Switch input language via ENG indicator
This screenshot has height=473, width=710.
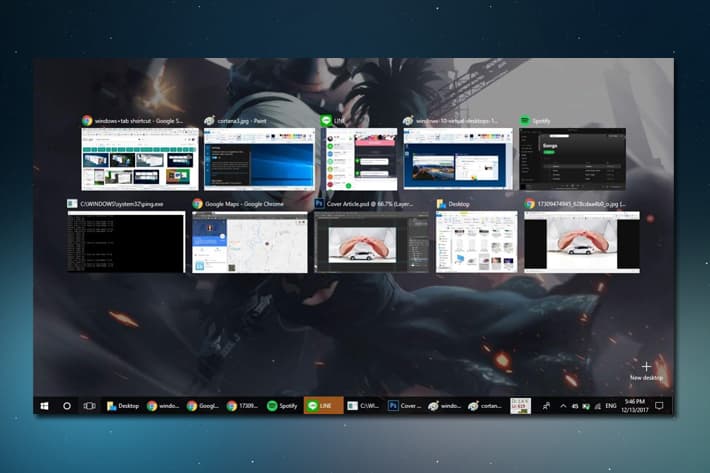pyautogui.click(x=611, y=406)
